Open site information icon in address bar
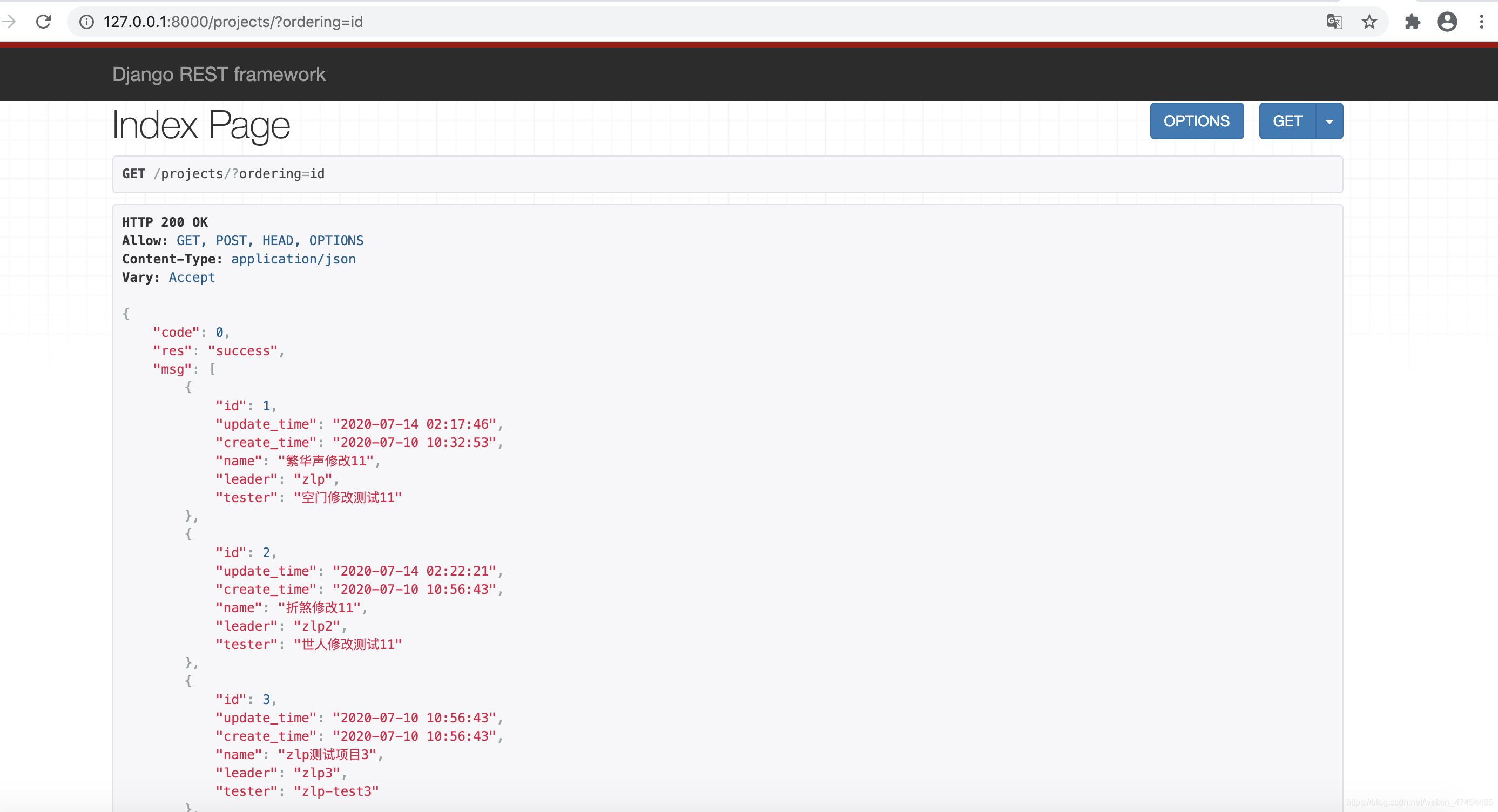This screenshot has height=812, width=1498. click(86, 22)
